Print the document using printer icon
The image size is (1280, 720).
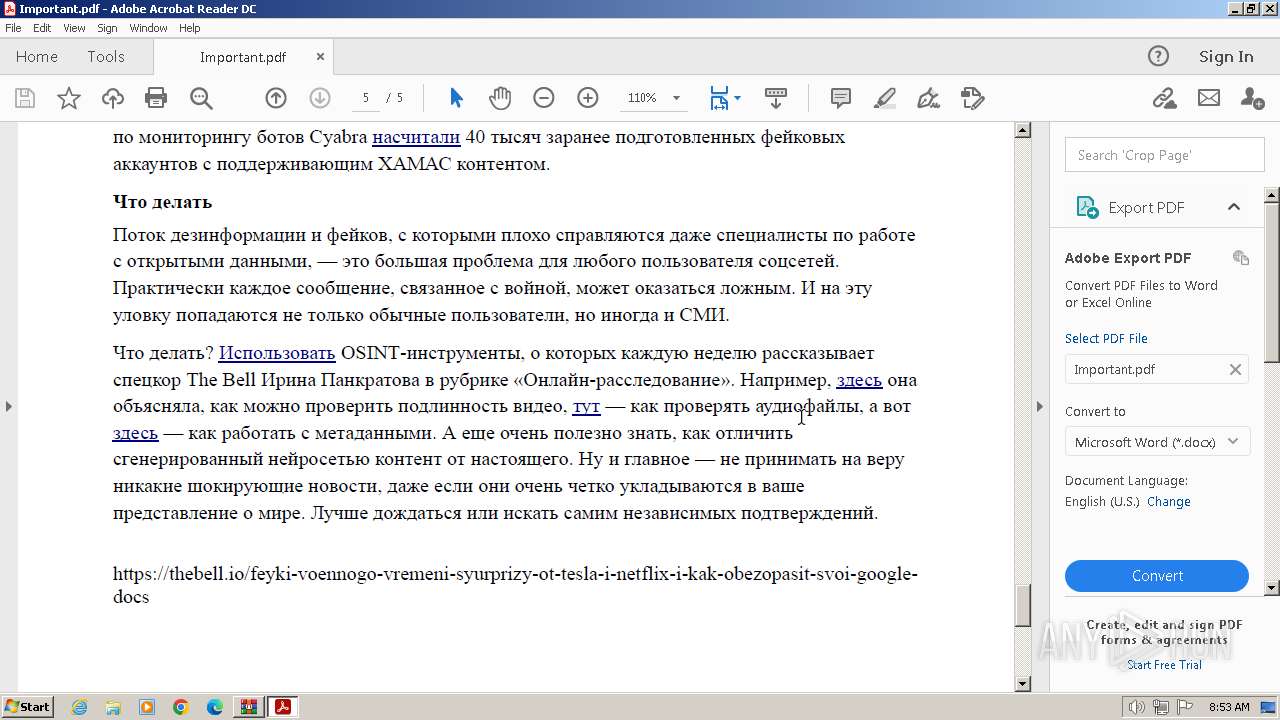[156, 98]
